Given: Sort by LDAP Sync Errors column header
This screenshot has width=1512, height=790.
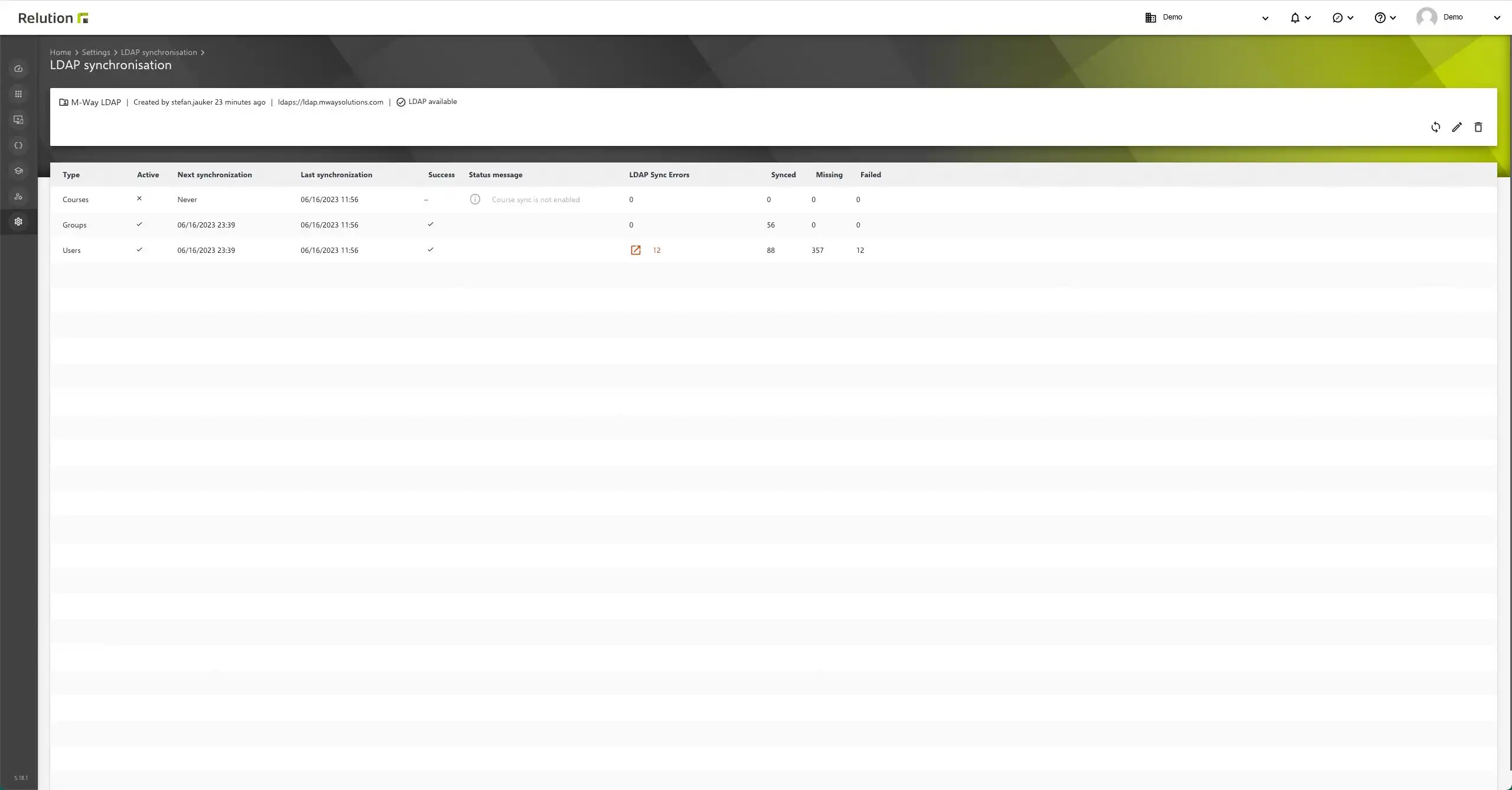Looking at the screenshot, I should click(659, 174).
